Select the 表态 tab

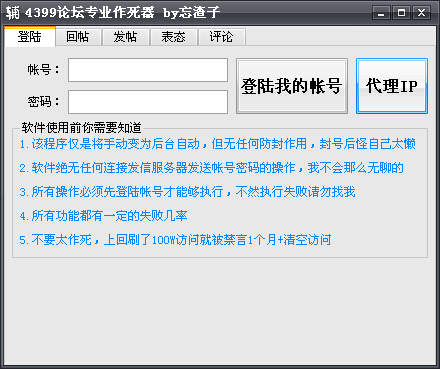[174, 37]
